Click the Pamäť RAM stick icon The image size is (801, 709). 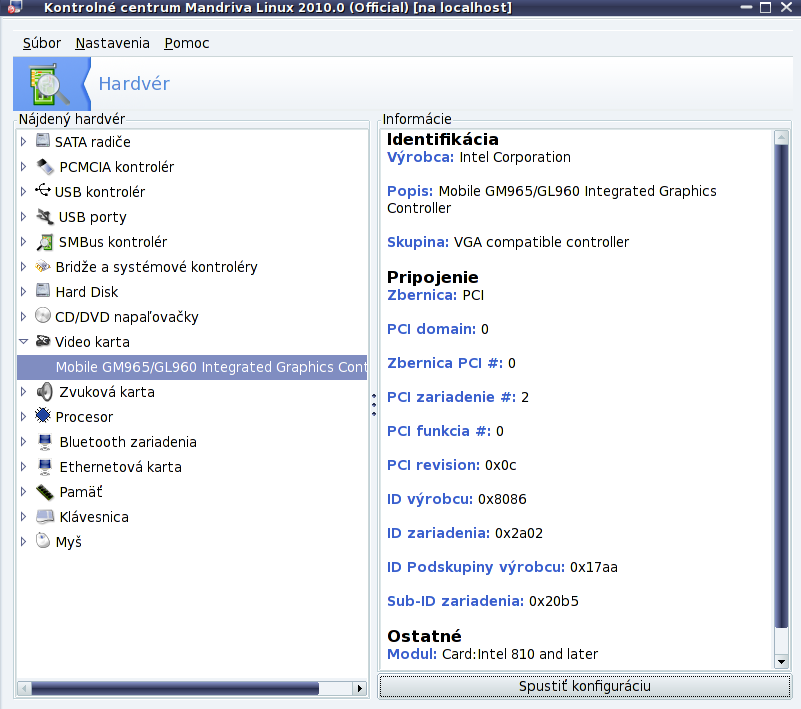45,492
